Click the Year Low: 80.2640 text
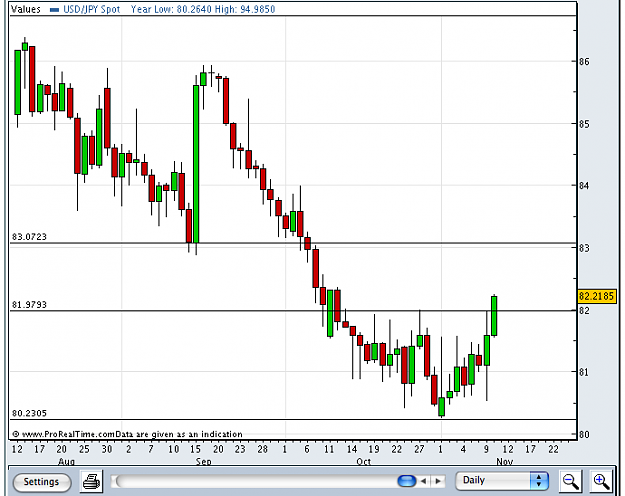The image size is (625, 496). coord(171,9)
